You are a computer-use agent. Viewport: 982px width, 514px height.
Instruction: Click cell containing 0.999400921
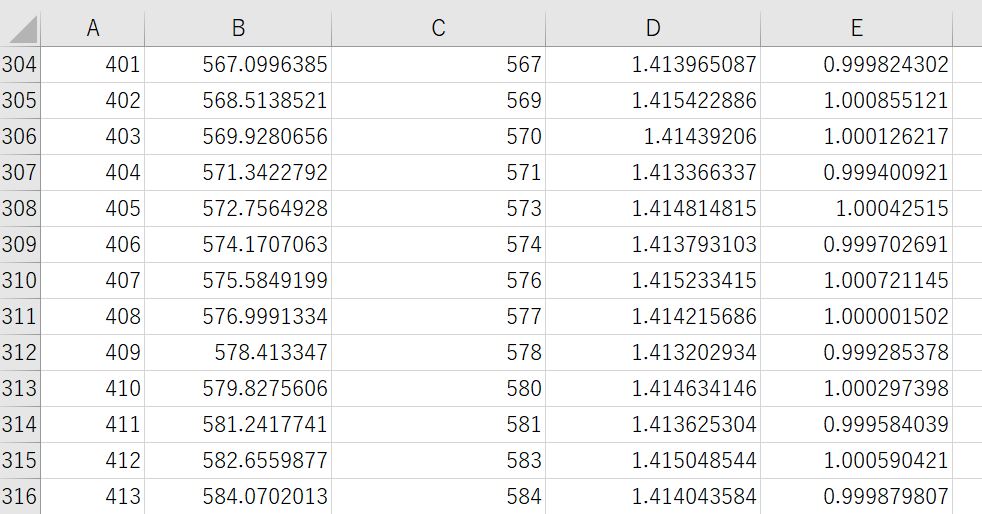click(x=857, y=173)
